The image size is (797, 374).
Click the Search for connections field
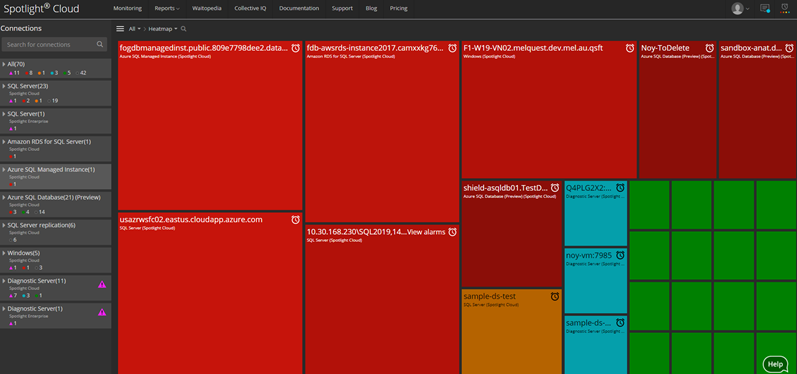pos(54,45)
